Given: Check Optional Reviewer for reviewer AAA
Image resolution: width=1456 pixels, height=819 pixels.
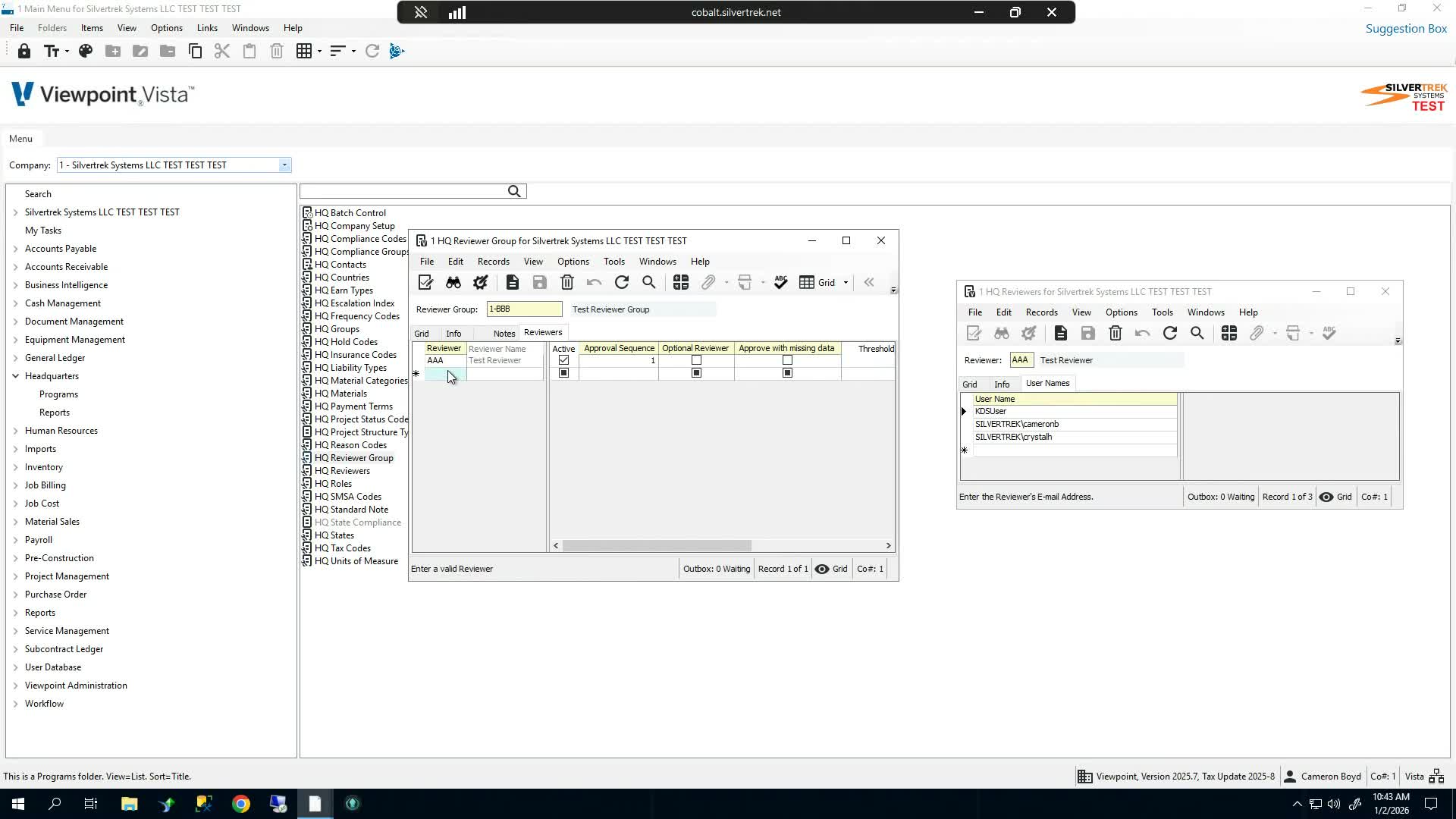Looking at the screenshot, I should coord(696,361).
